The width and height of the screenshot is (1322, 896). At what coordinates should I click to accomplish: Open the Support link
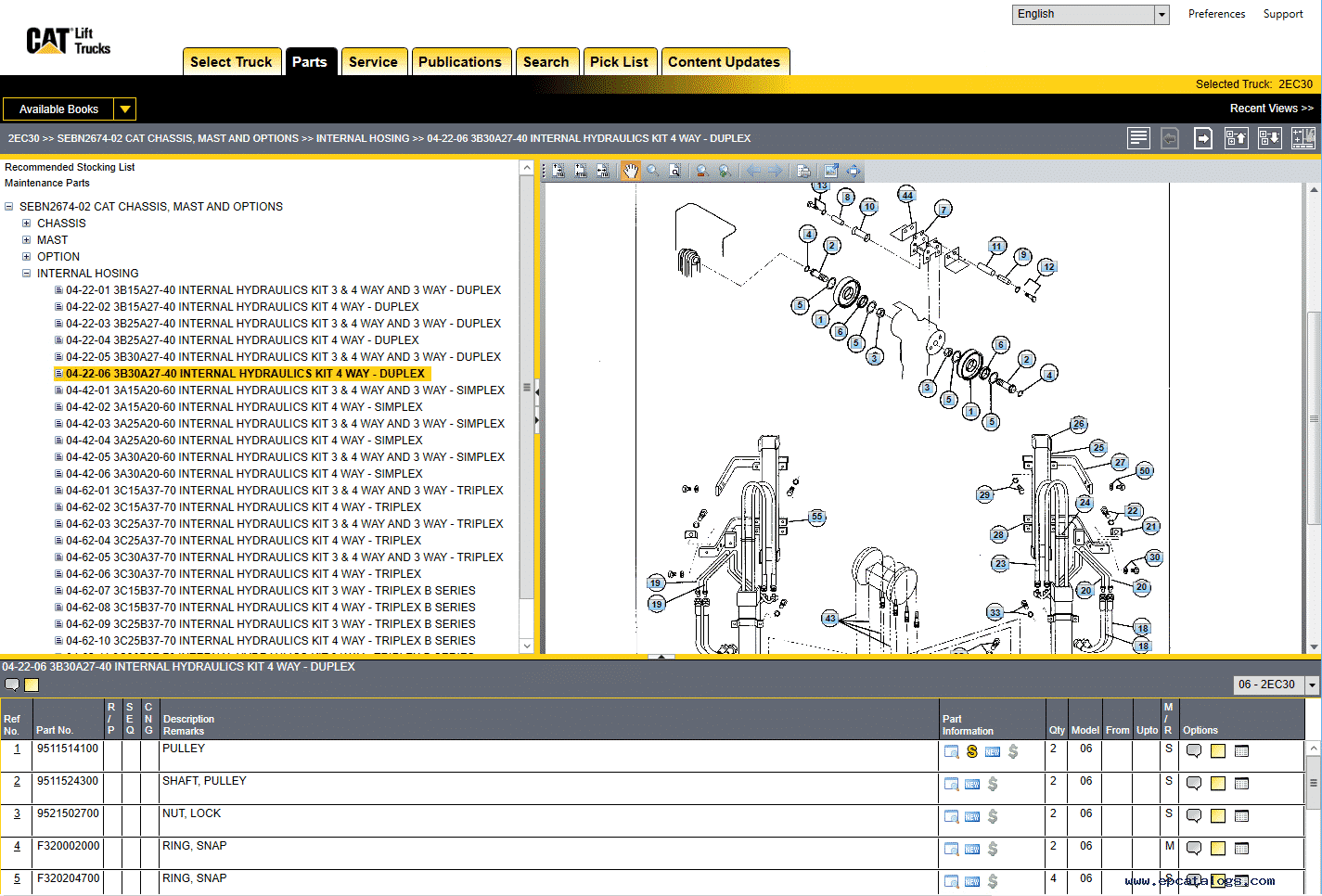point(1283,14)
